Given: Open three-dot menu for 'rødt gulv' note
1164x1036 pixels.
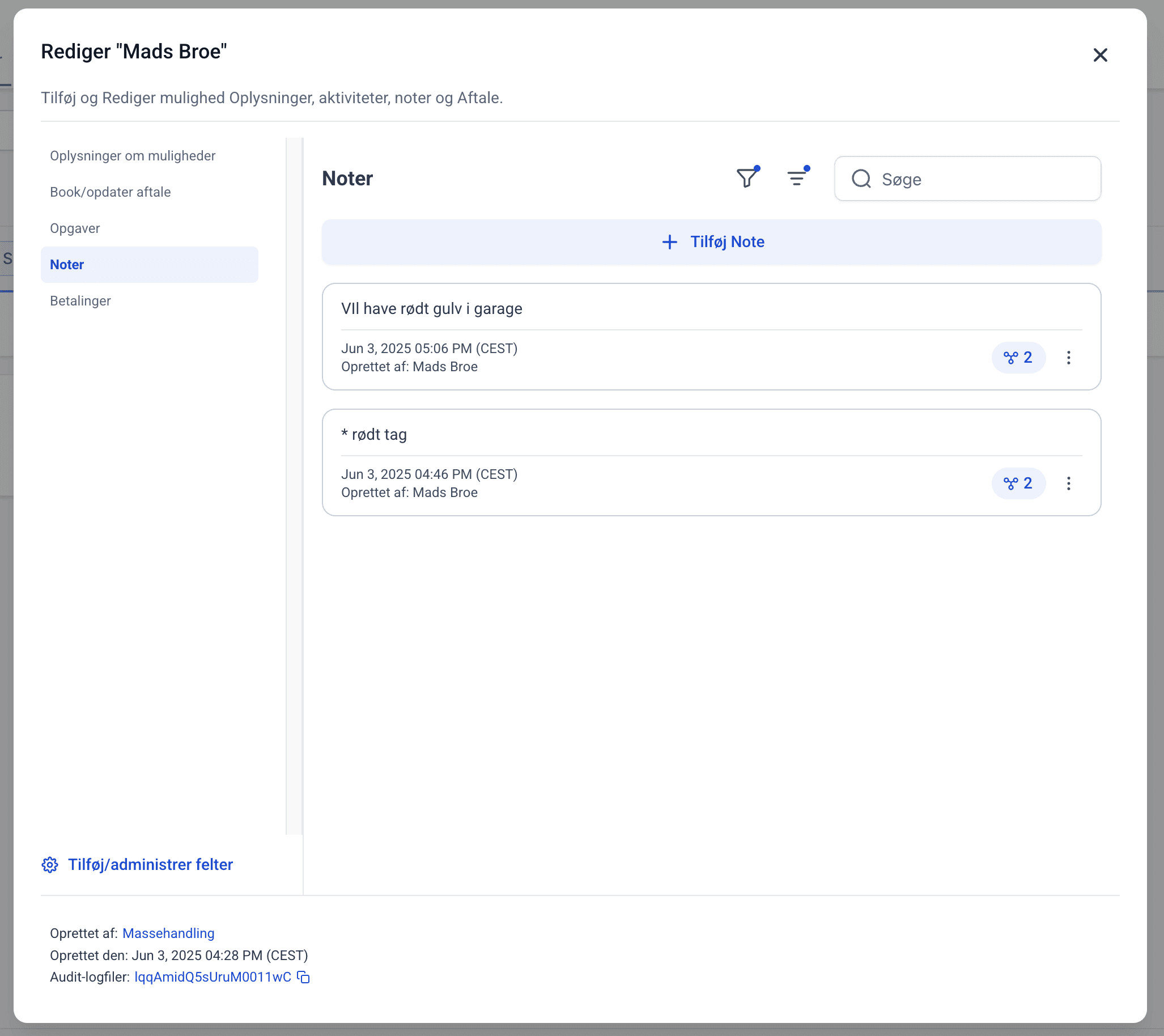Looking at the screenshot, I should pyautogui.click(x=1069, y=358).
